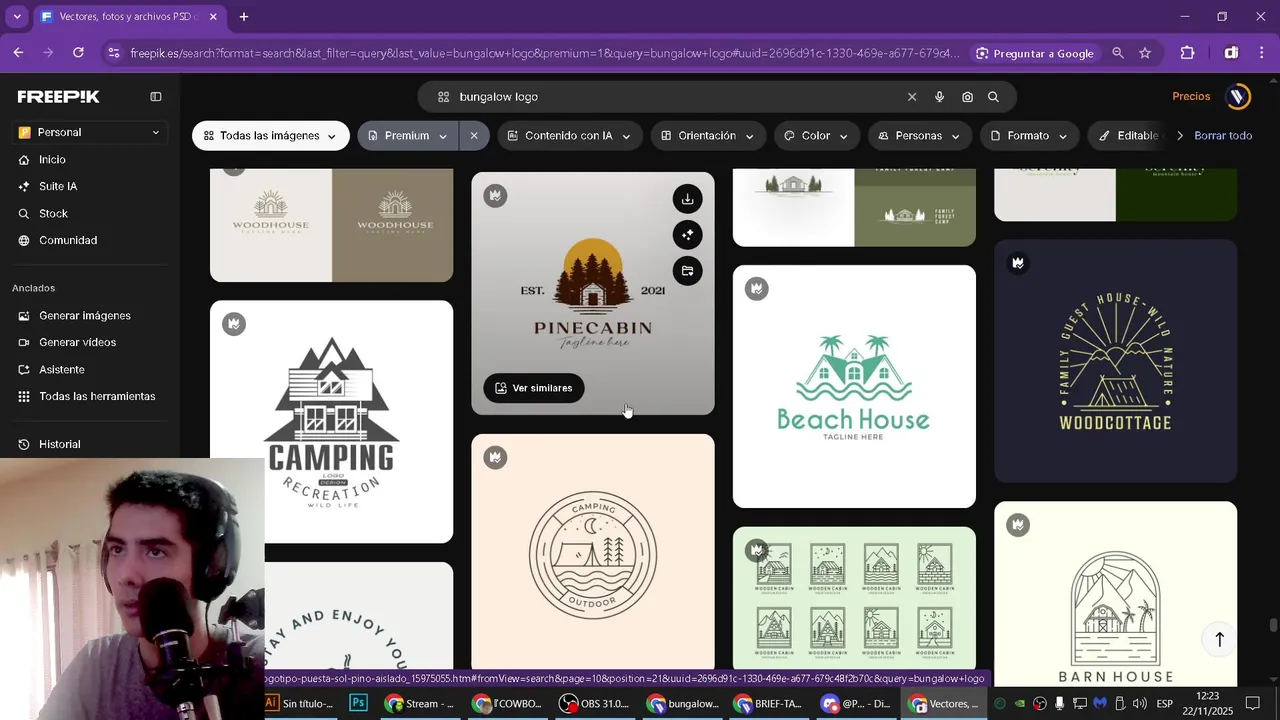The image size is (1280, 720).
Task: Open the Beach House logo thumbnail
Action: click(854, 386)
